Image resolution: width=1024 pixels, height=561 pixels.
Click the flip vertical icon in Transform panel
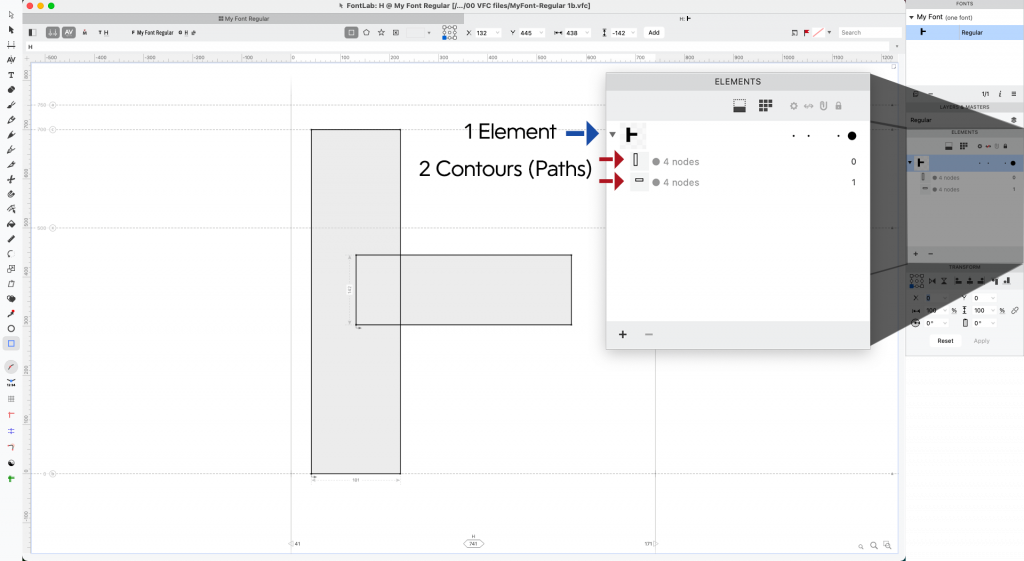[944, 281]
